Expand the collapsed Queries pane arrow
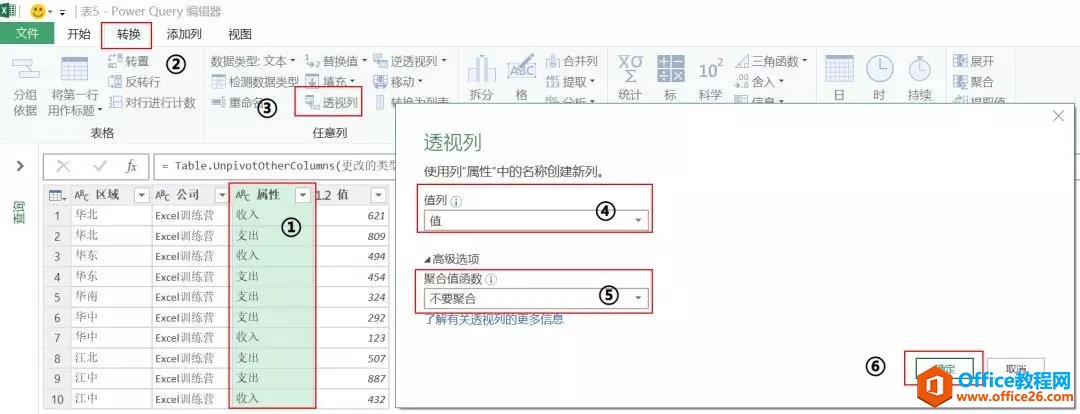The image size is (1080, 414). pos(20,166)
